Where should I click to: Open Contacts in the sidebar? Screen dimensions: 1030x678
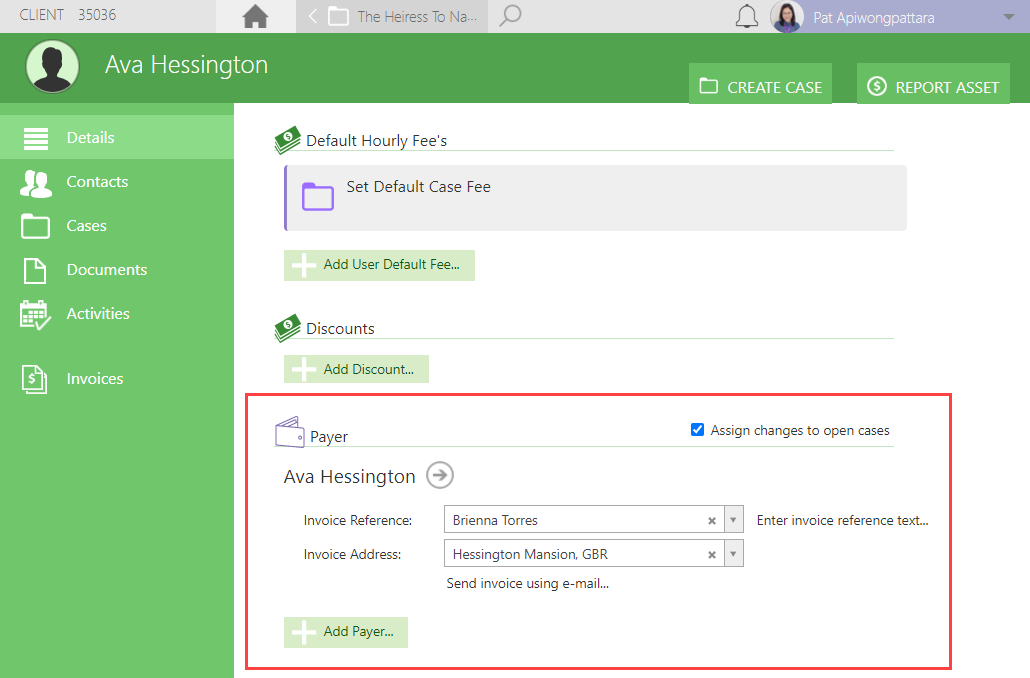point(117,181)
